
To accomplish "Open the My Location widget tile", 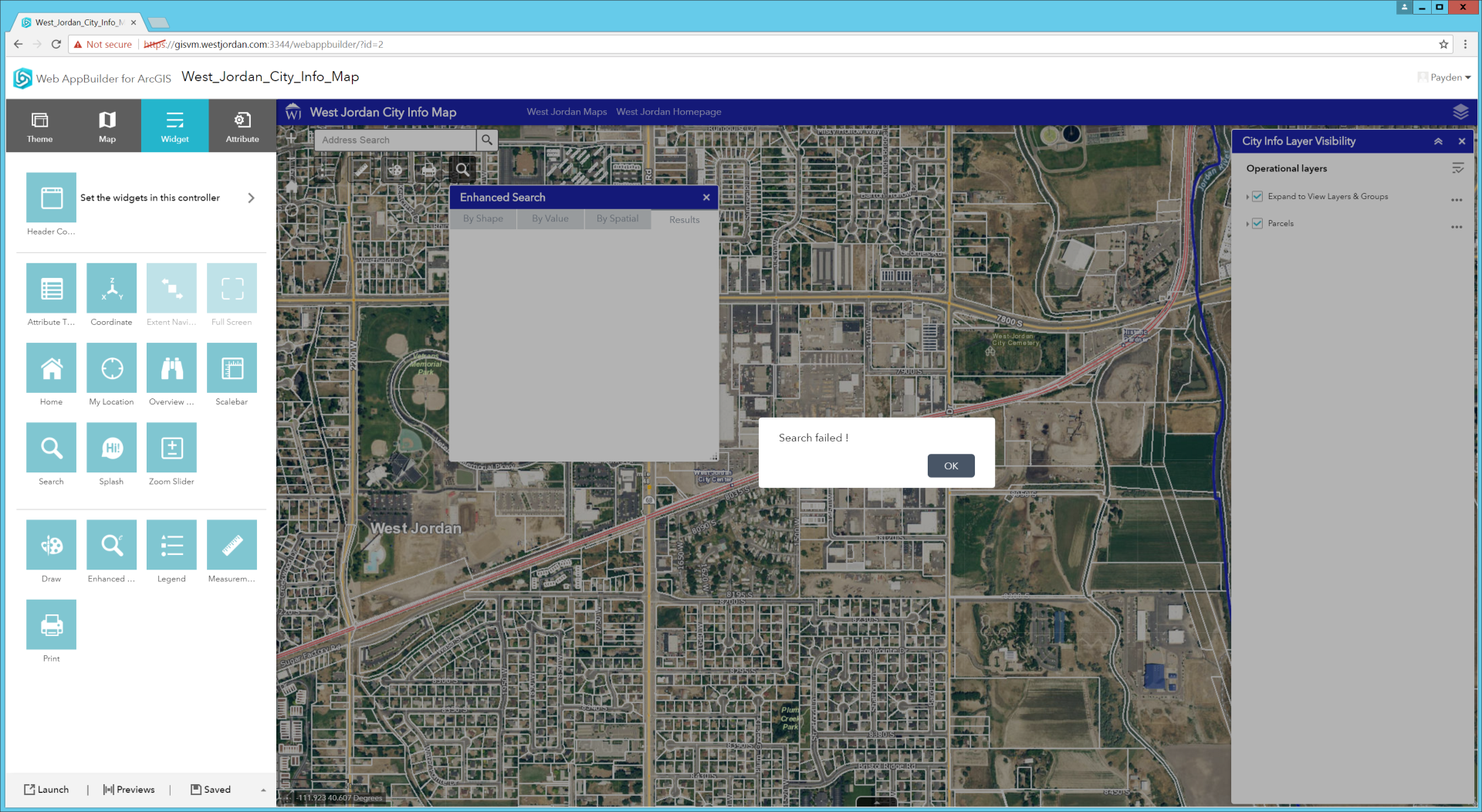I will [111, 368].
